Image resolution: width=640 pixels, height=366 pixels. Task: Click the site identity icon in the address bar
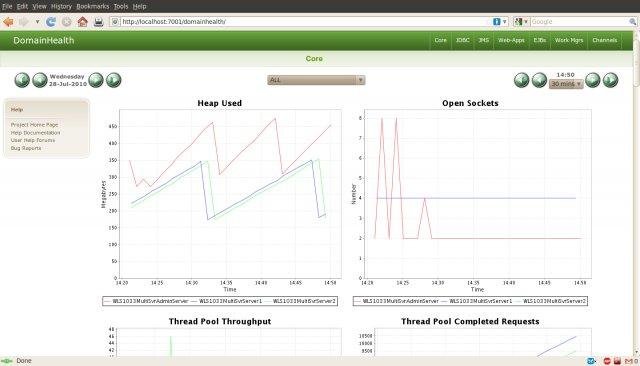pos(115,22)
